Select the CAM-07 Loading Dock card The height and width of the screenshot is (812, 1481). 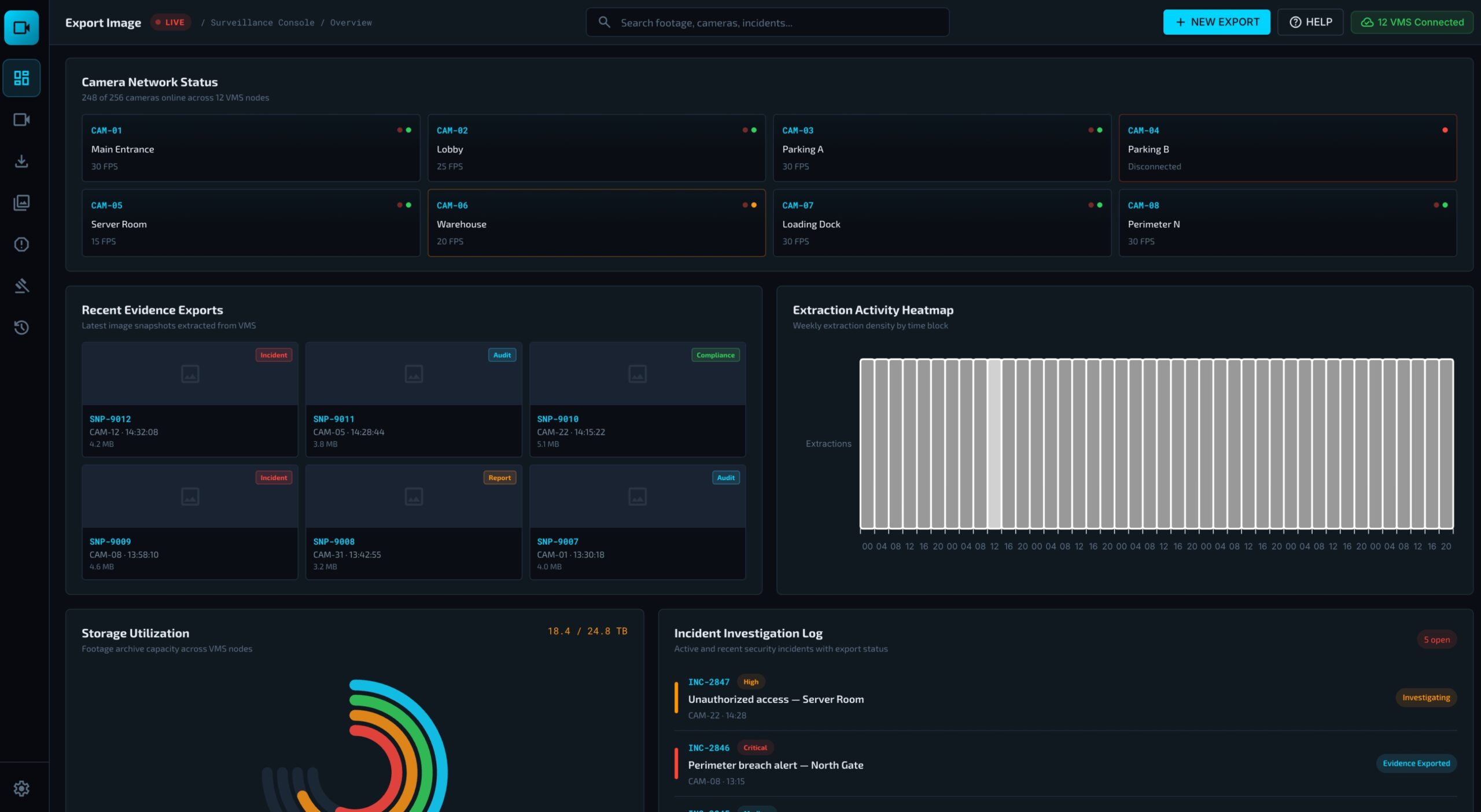(942, 223)
